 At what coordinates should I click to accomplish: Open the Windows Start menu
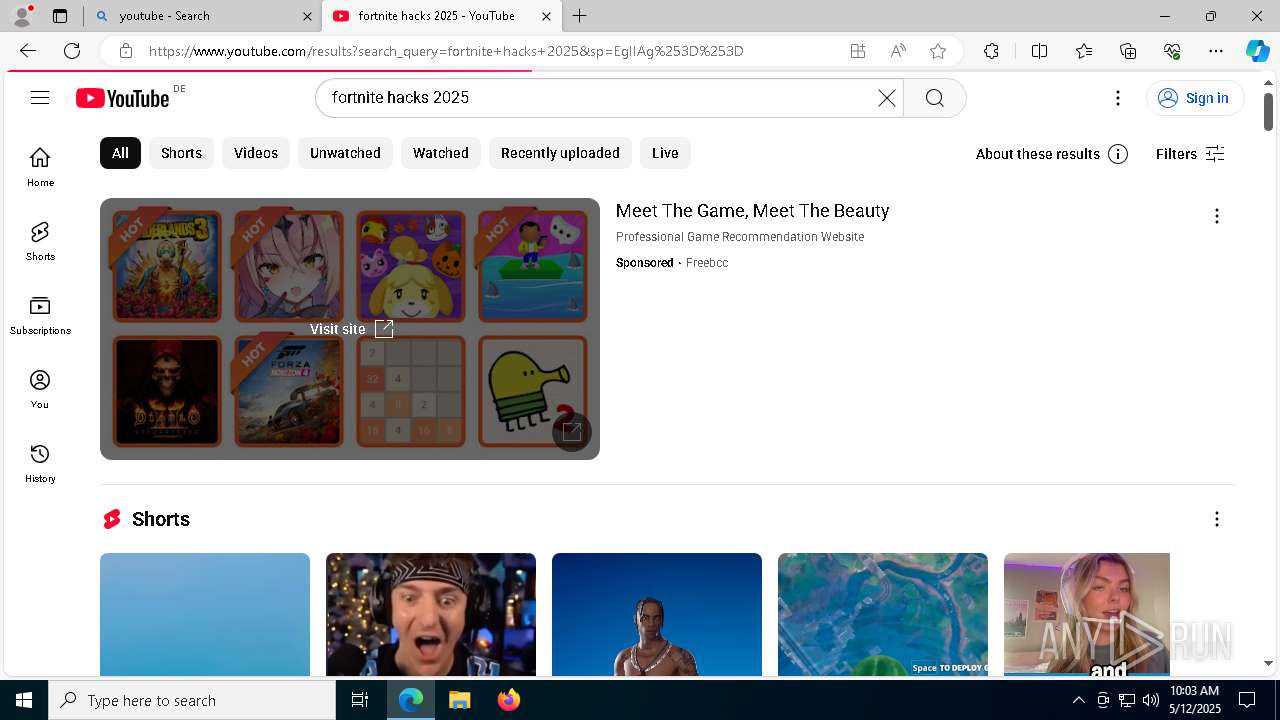pos(24,700)
